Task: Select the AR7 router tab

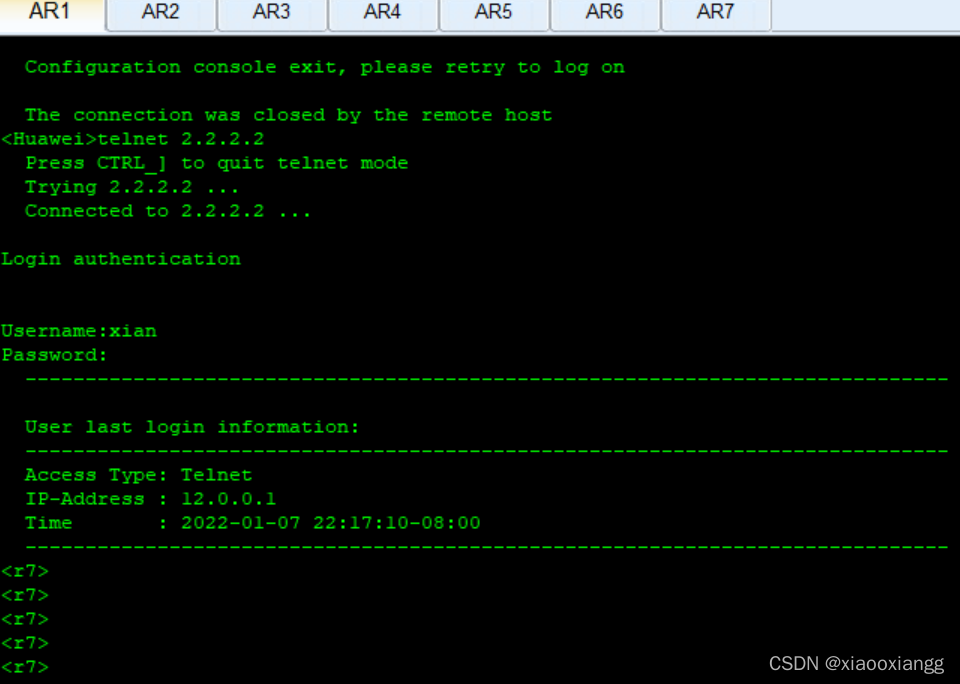Action: [715, 13]
